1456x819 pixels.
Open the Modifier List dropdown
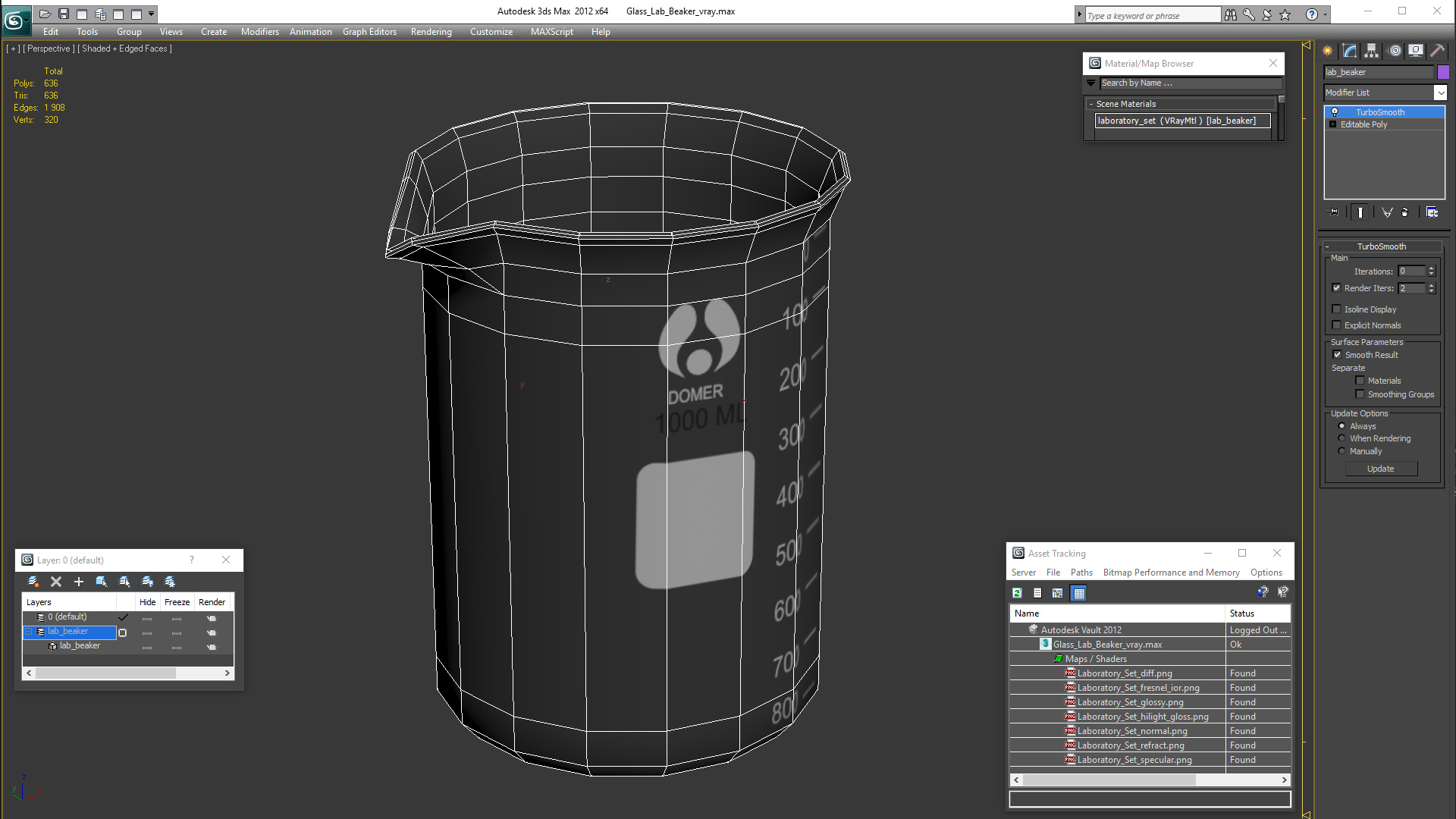tap(1440, 93)
